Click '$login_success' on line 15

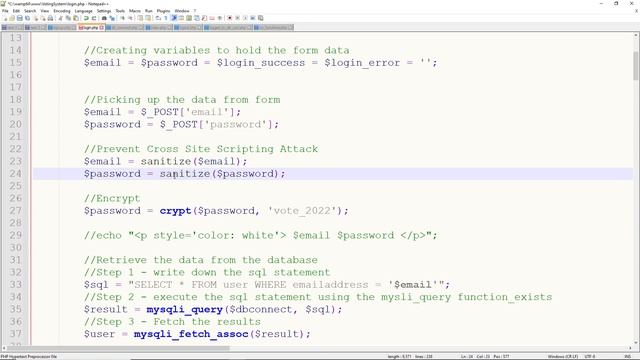pyautogui.click(x=261, y=63)
